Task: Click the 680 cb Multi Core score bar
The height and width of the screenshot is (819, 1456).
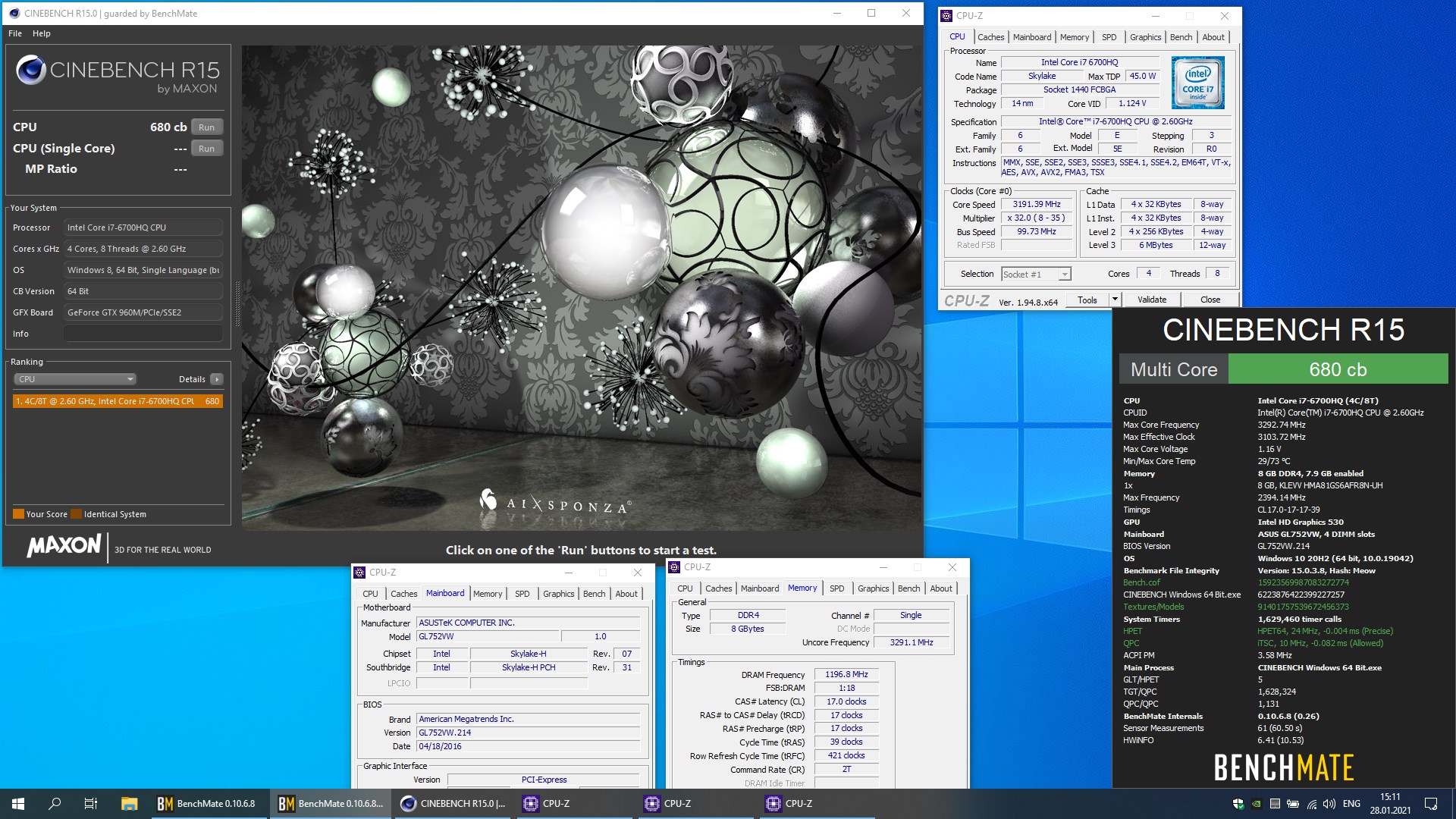Action: (x=1338, y=369)
